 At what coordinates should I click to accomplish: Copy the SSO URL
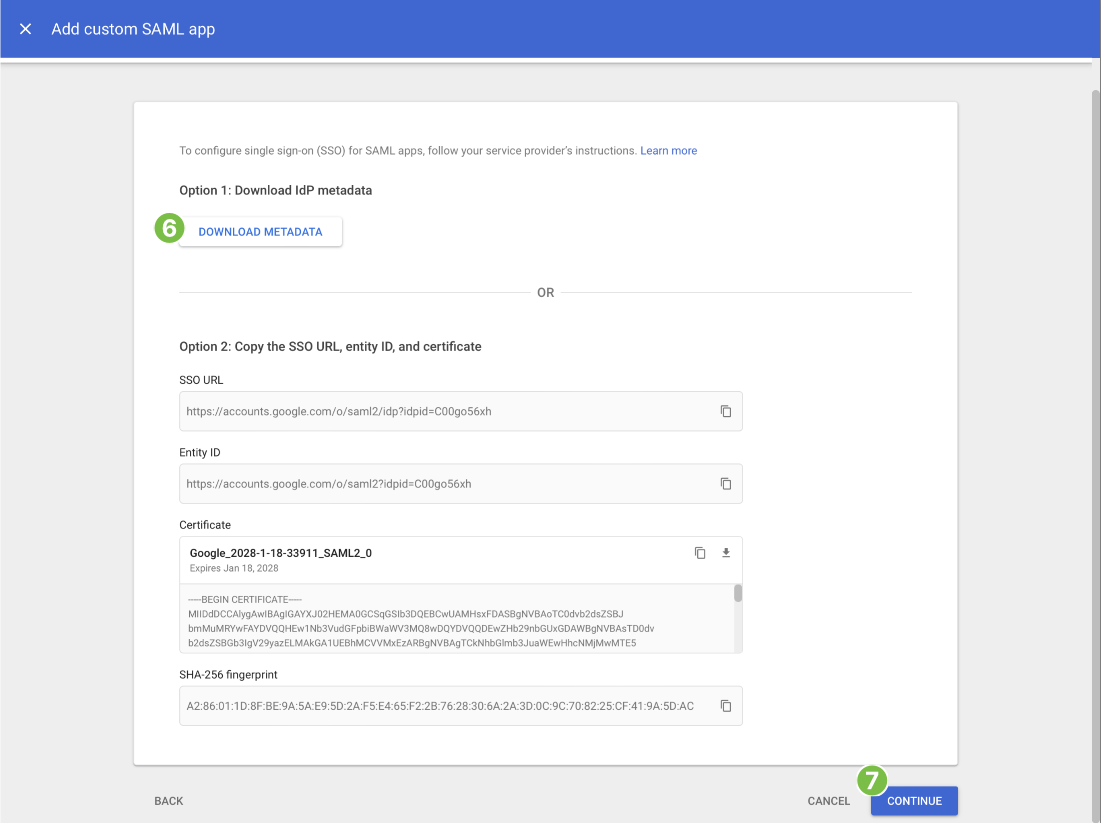click(x=725, y=412)
